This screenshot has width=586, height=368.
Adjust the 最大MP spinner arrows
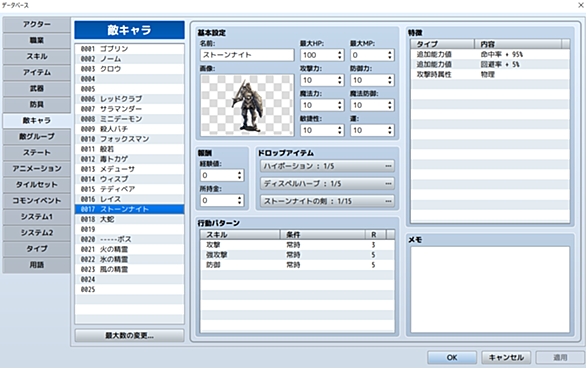(389, 55)
